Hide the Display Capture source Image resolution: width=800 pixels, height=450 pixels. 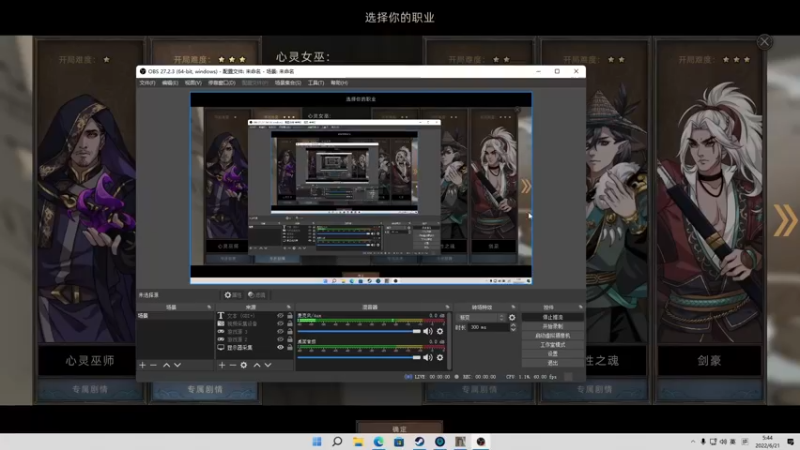coord(280,347)
